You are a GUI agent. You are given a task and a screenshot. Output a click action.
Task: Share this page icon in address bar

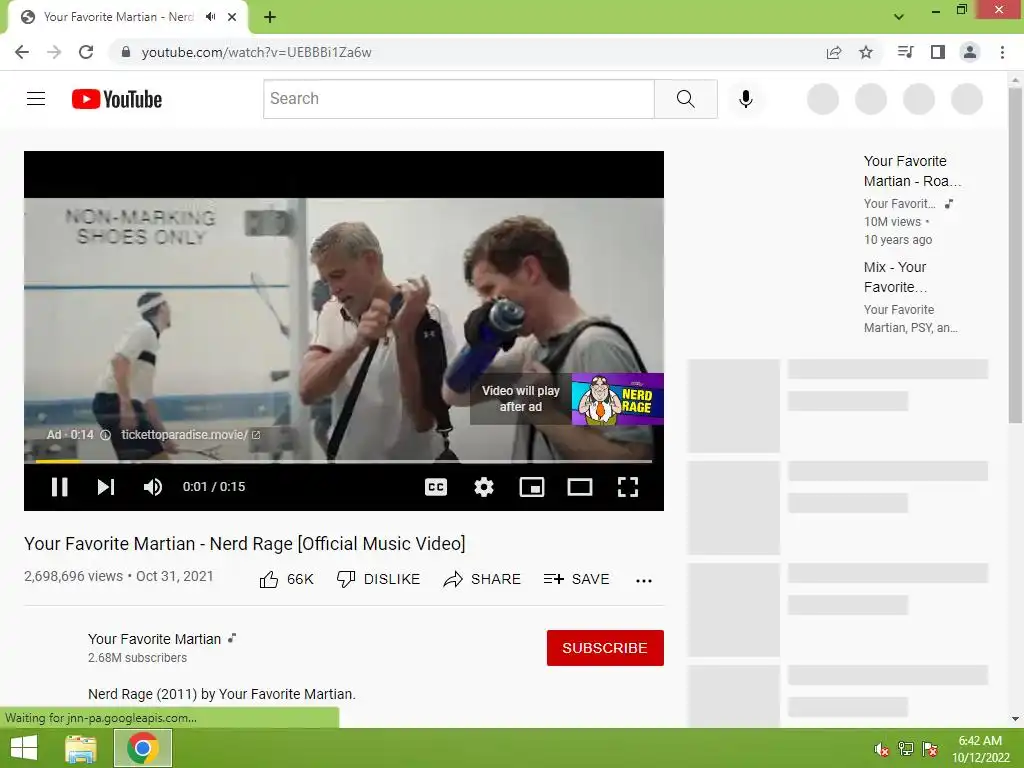(834, 52)
